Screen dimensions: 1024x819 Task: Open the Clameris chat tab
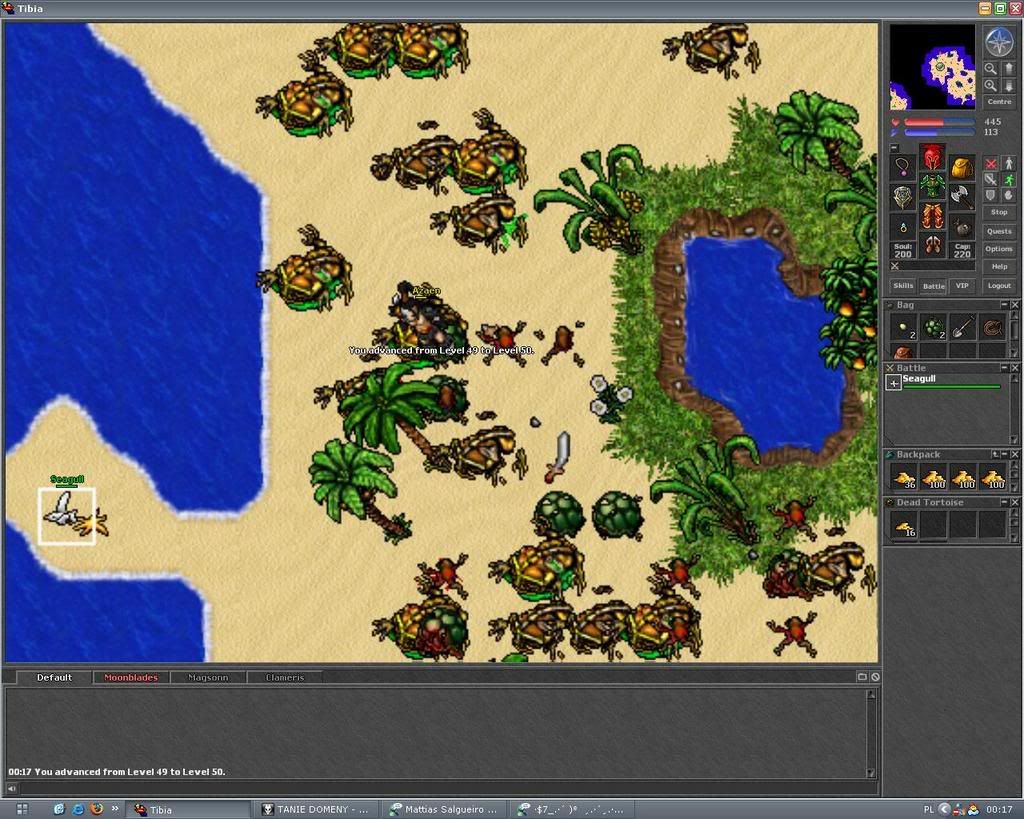[285, 677]
